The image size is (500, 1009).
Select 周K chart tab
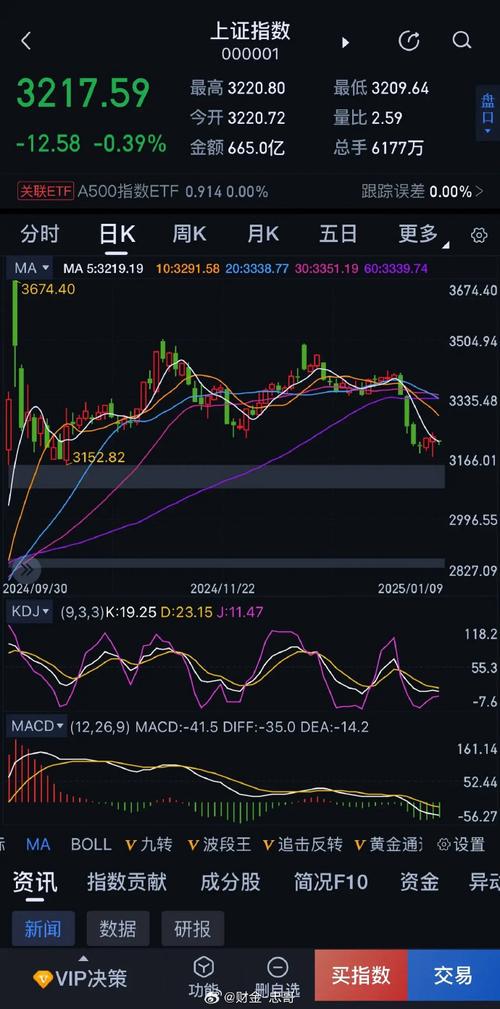pos(189,234)
